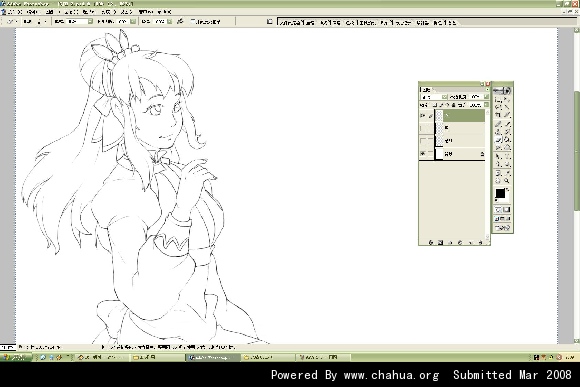Screen dimensions: 580x387
Task: Click the foreground color swatch
Action: point(500,193)
